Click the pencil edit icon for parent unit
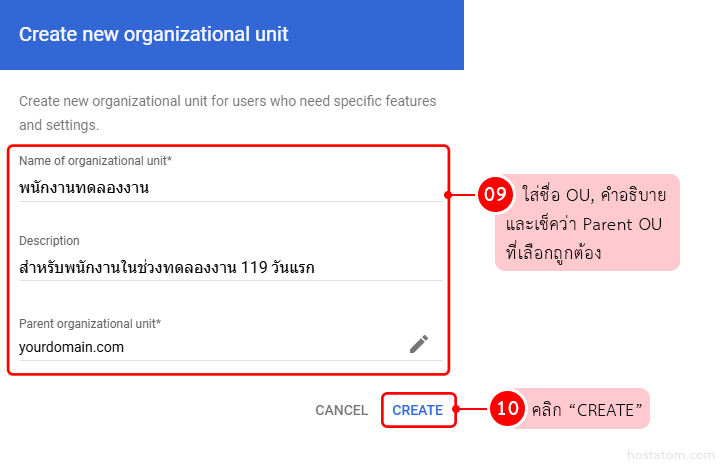The width and height of the screenshot is (720, 464). tap(419, 344)
